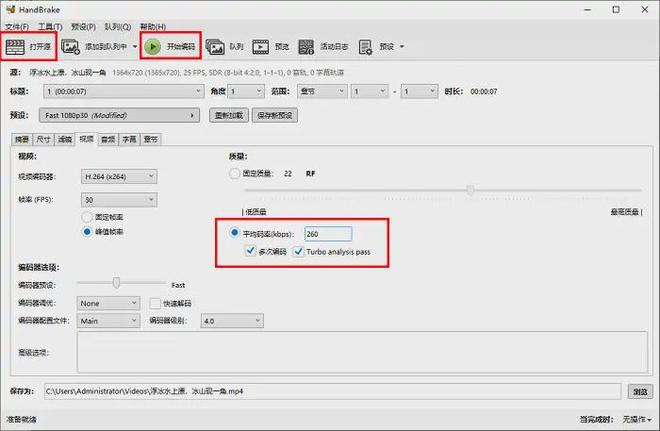Start encoding with the green play icon
The width and height of the screenshot is (660, 431).
(x=152, y=46)
